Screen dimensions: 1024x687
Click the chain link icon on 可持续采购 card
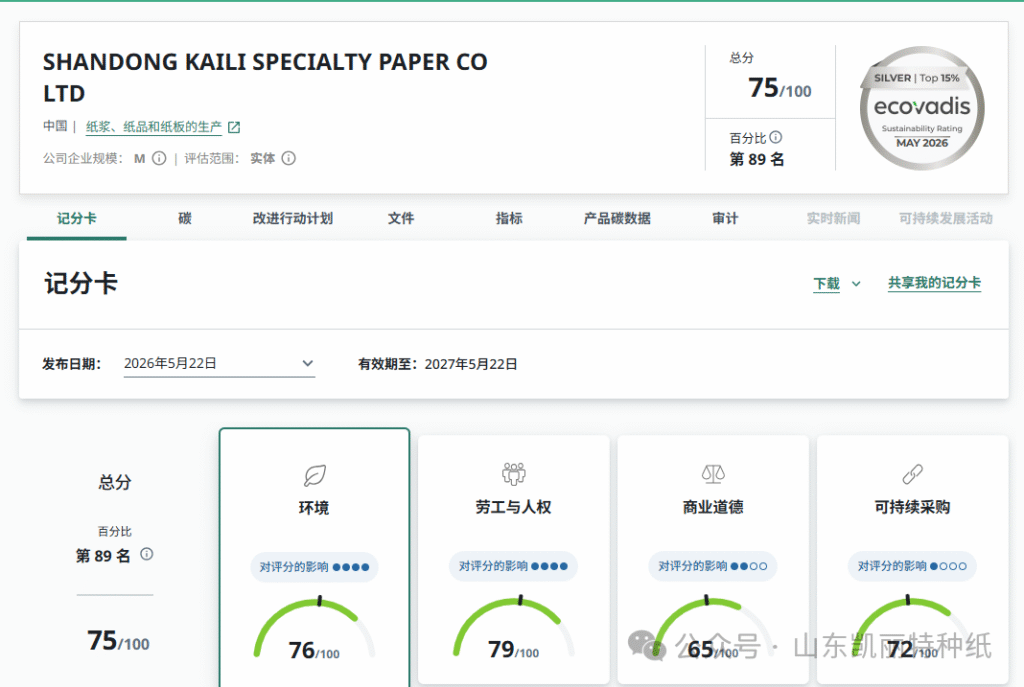tap(912, 474)
